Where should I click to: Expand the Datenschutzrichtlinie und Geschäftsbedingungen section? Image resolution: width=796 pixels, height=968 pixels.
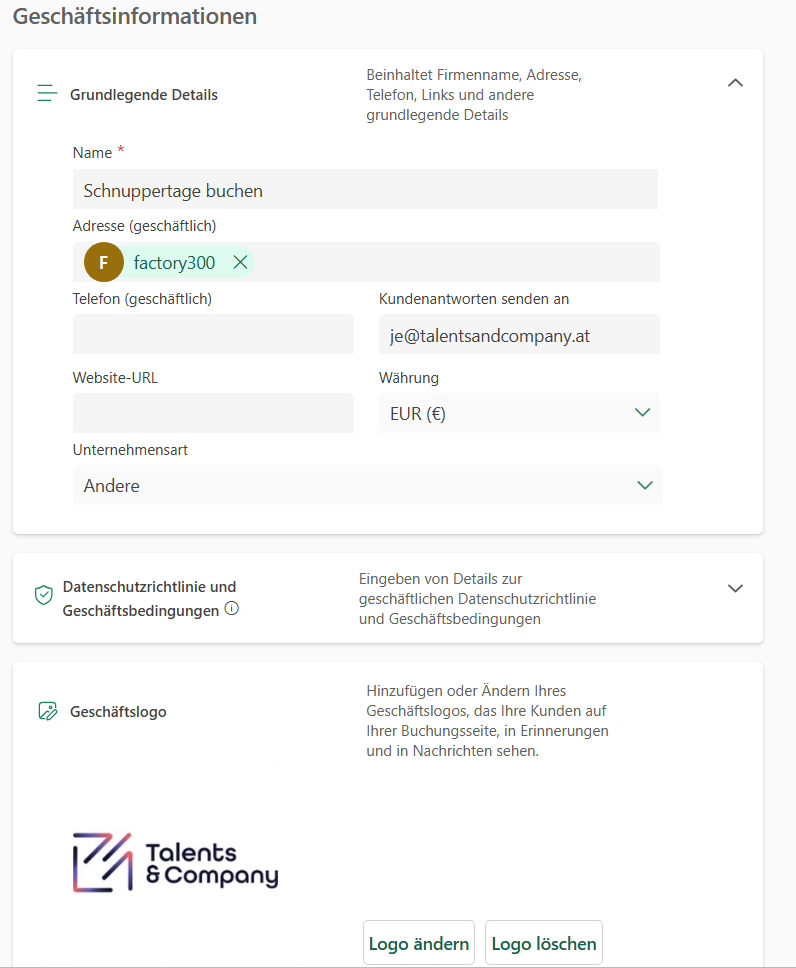735,588
